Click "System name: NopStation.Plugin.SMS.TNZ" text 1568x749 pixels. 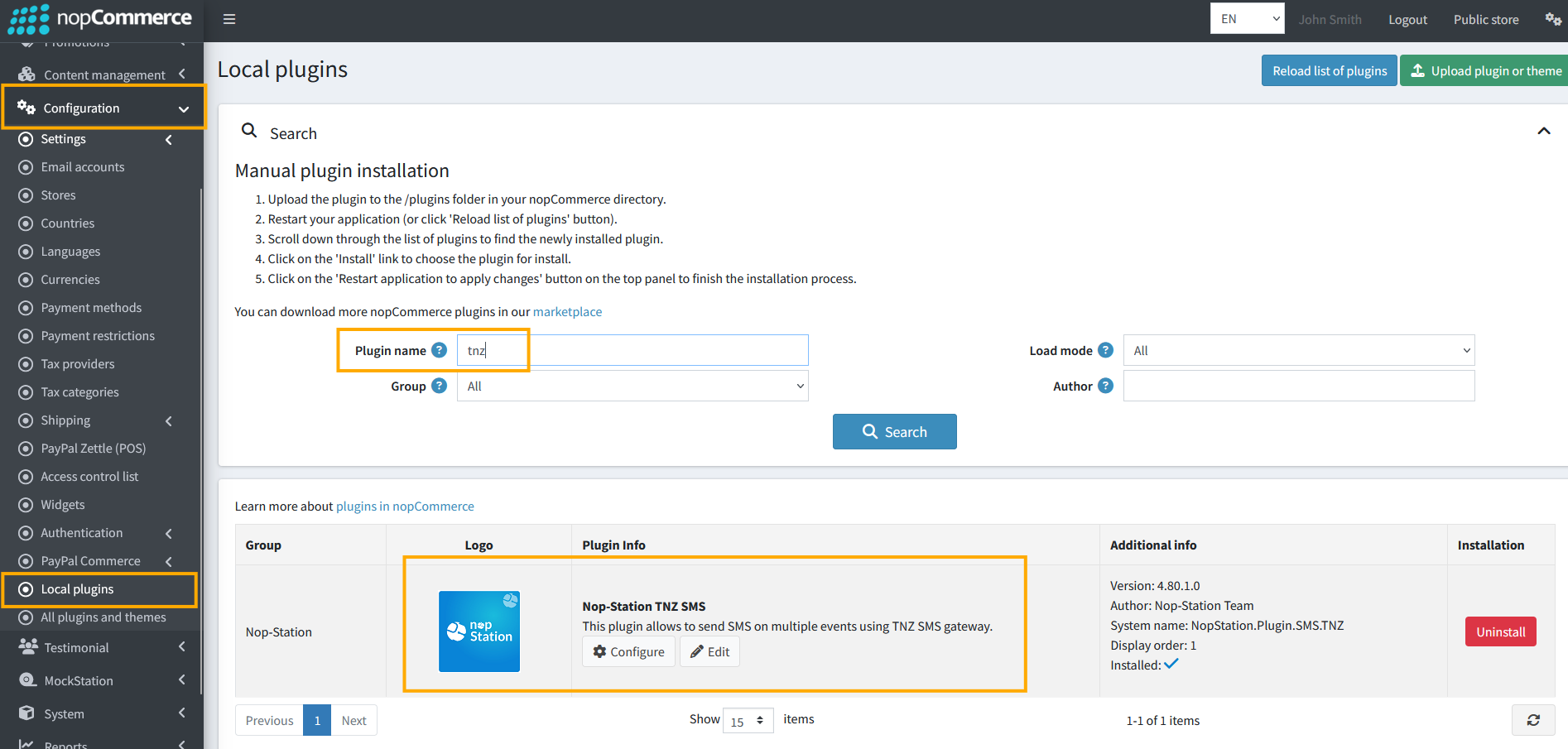point(1227,625)
